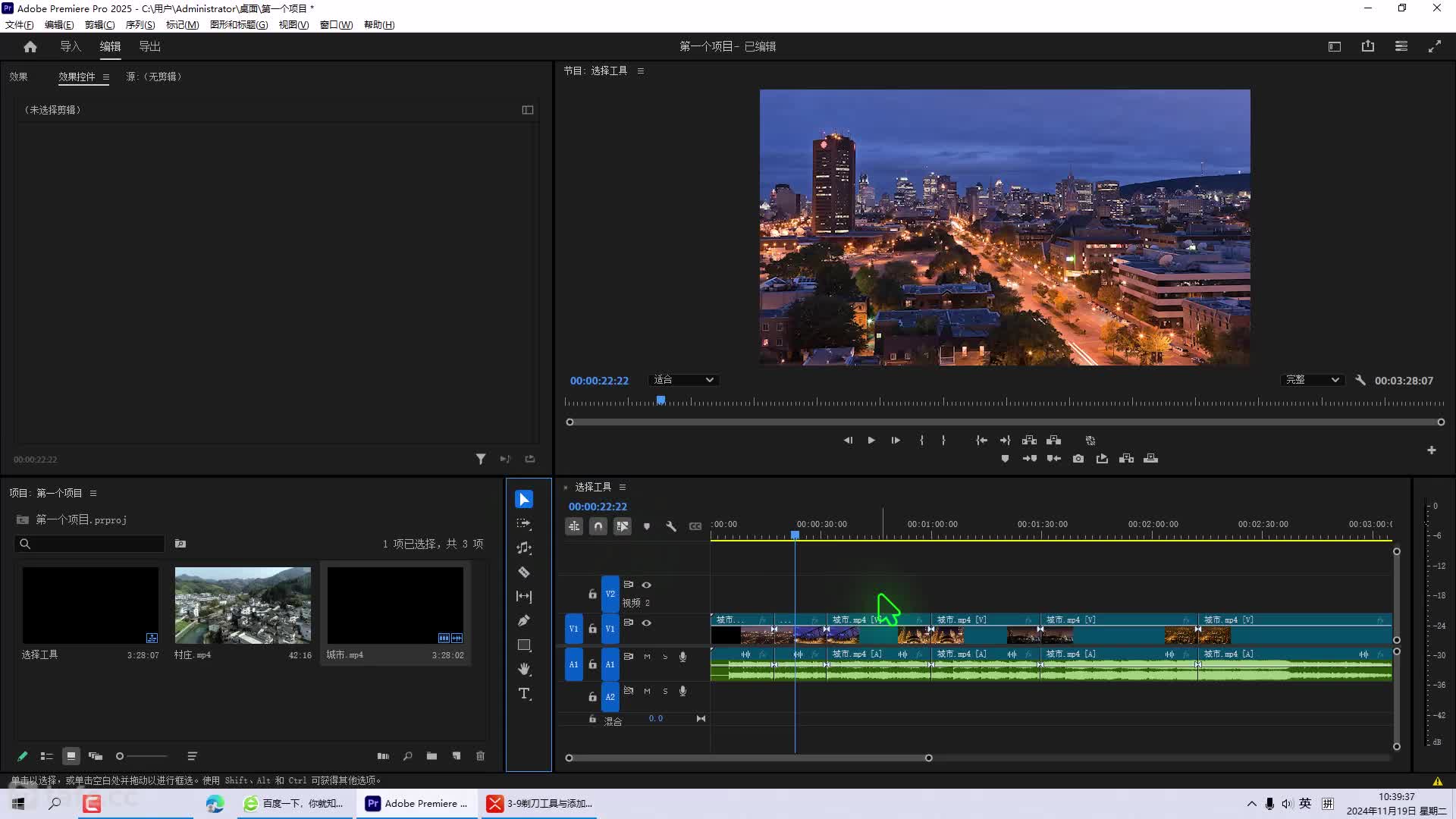Select the Rectangle tool
The image size is (1456, 819).
pyautogui.click(x=524, y=645)
